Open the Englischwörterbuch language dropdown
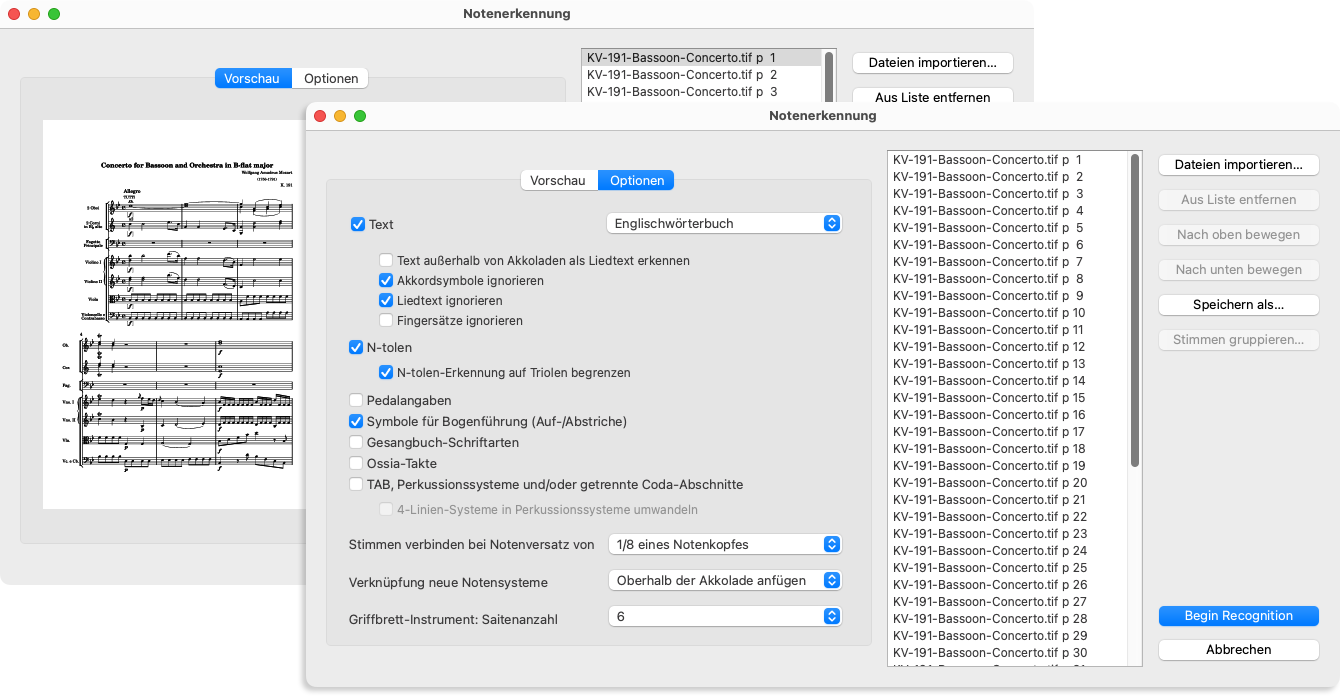This screenshot has width=1340, height=700. pos(724,224)
